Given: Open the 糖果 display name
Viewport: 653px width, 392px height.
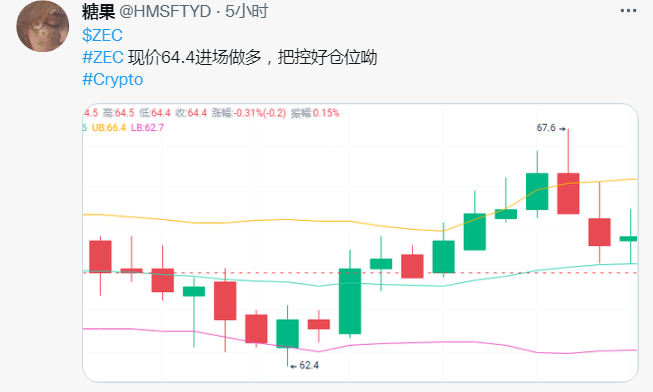Looking at the screenshot, I should tap(99, 12).
